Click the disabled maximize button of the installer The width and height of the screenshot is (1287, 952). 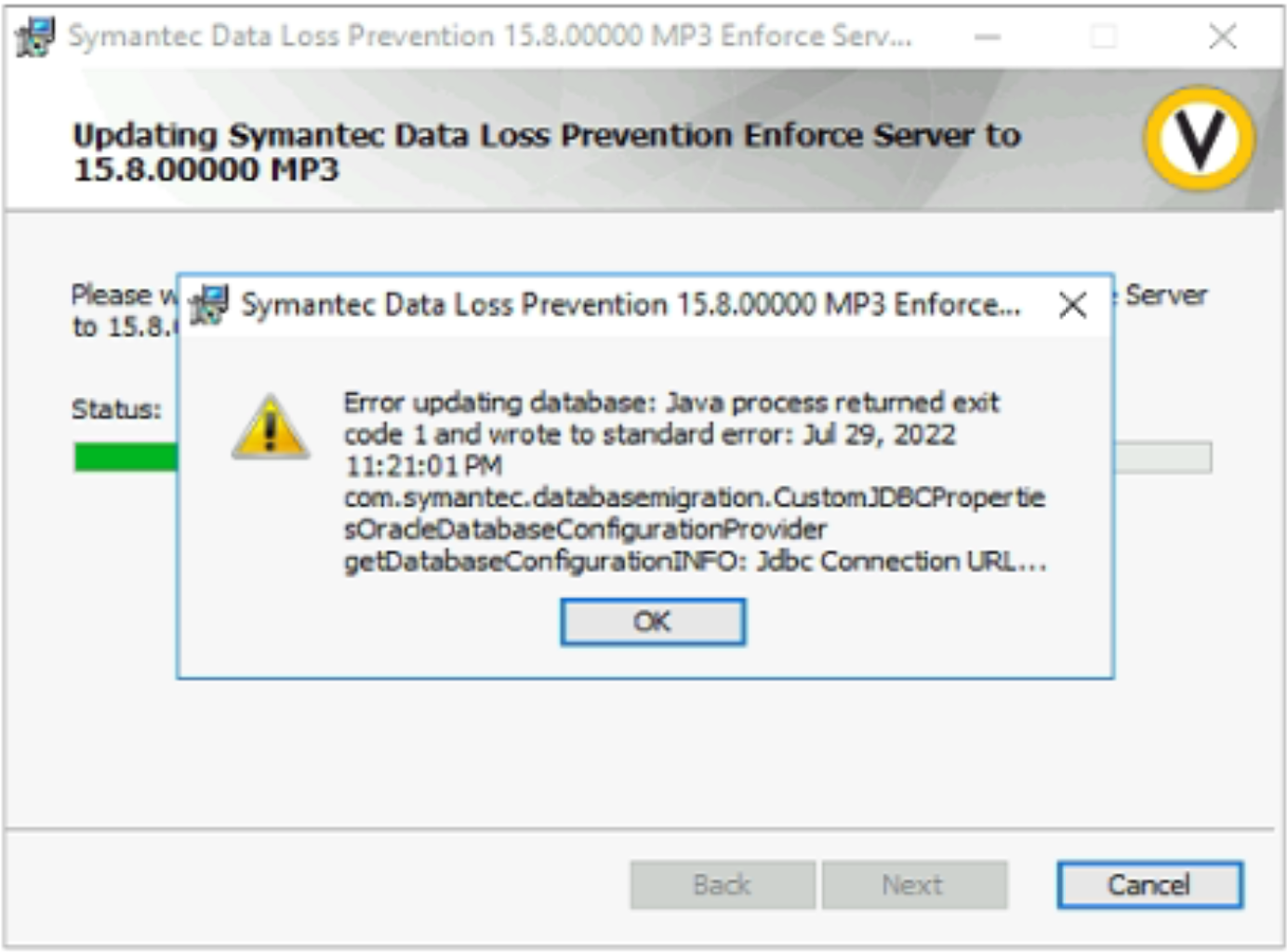coord(1104,37)
